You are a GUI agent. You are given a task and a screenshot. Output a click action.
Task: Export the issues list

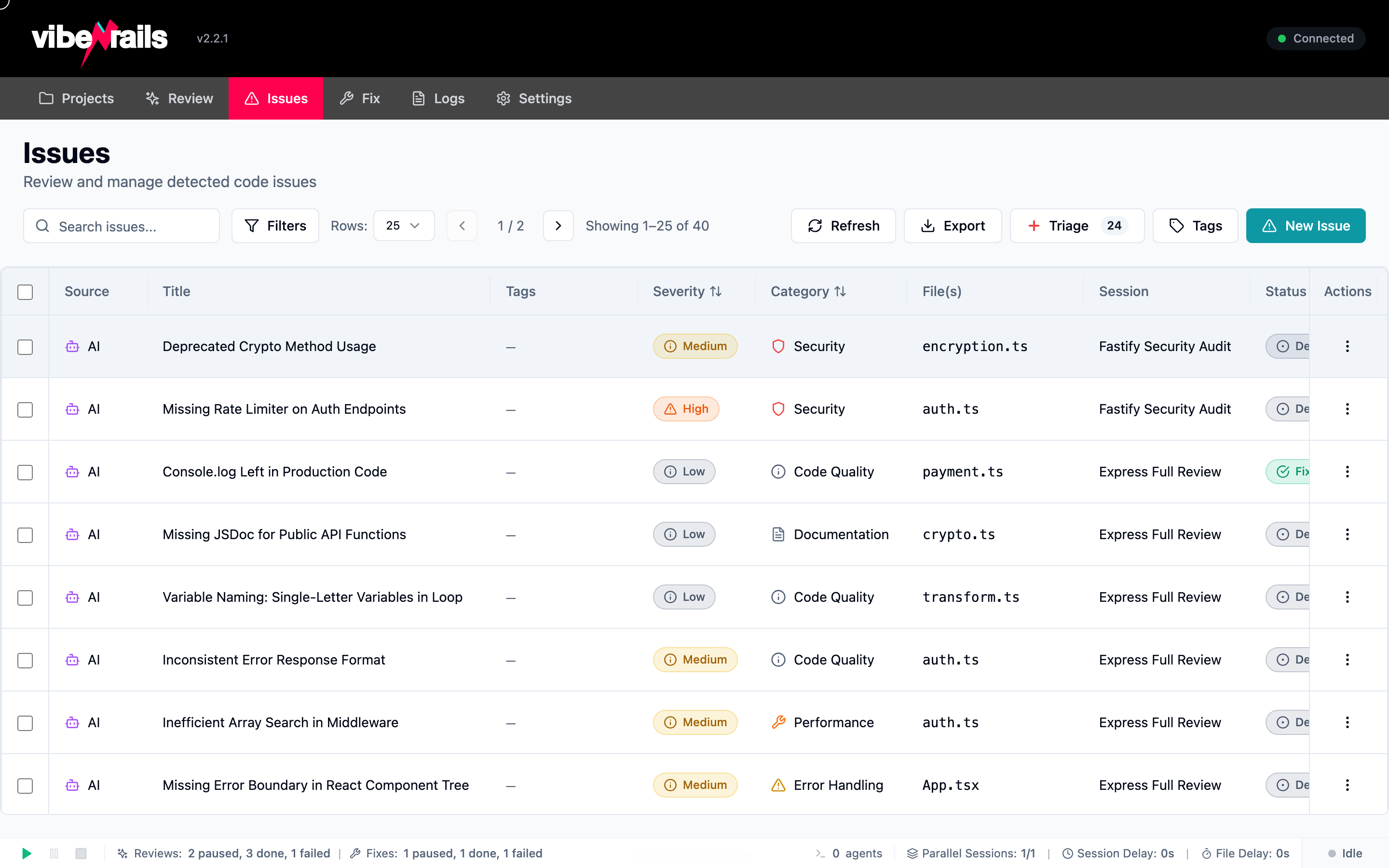pyautogui.click(x=952, y=226)
